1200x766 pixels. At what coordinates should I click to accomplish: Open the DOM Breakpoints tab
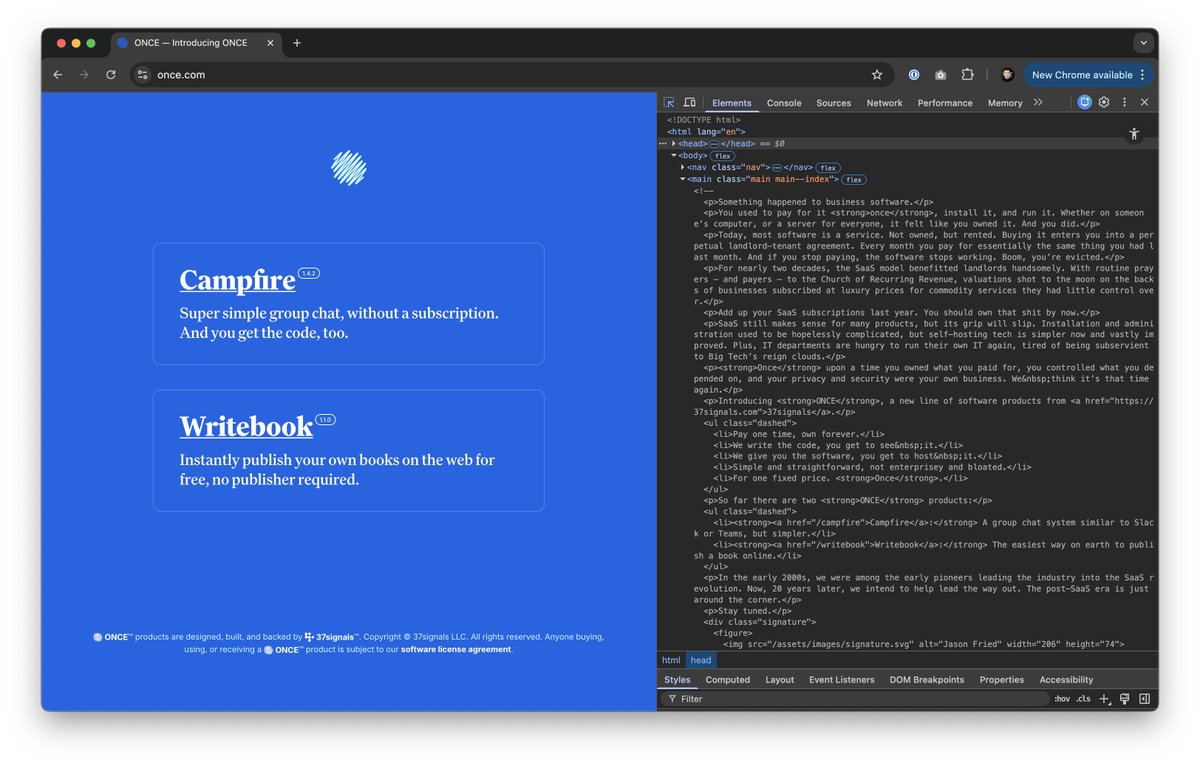927,680
